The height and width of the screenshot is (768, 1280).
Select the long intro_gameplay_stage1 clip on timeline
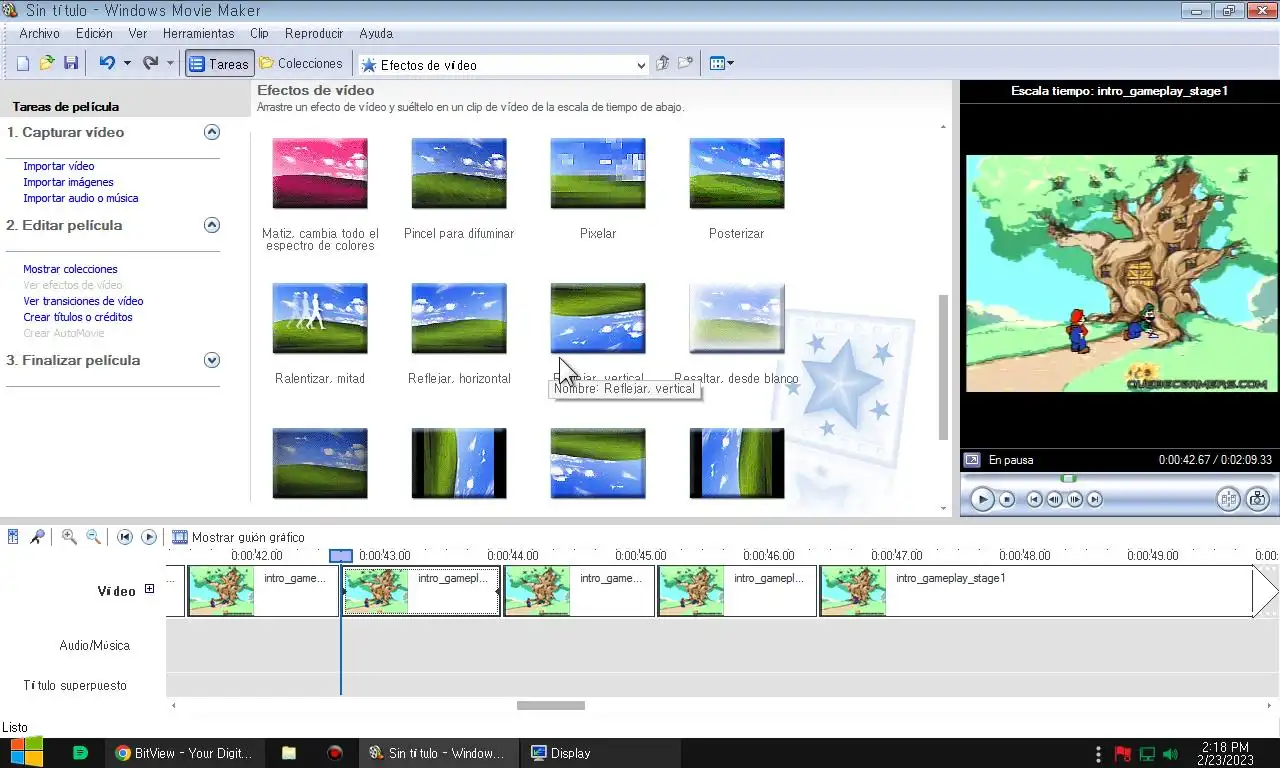pyautogui.click(x=1036, y=590)
